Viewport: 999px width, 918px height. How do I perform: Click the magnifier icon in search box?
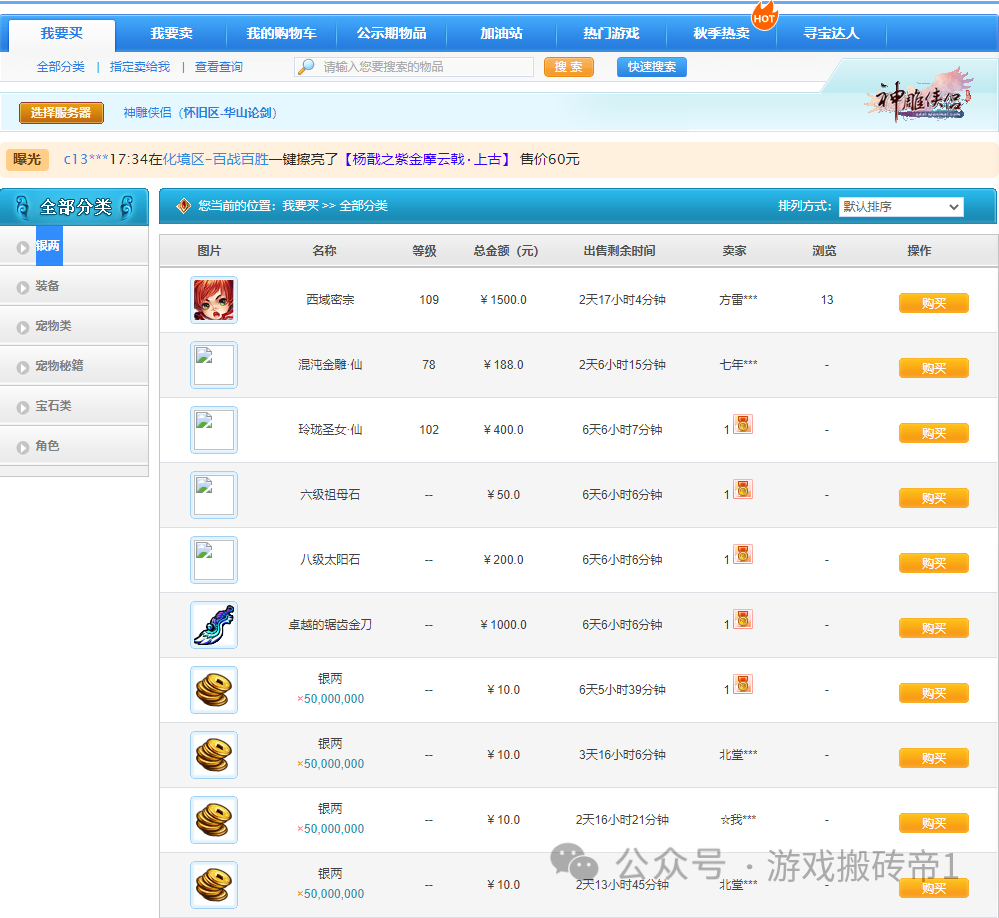pos(307,67)
